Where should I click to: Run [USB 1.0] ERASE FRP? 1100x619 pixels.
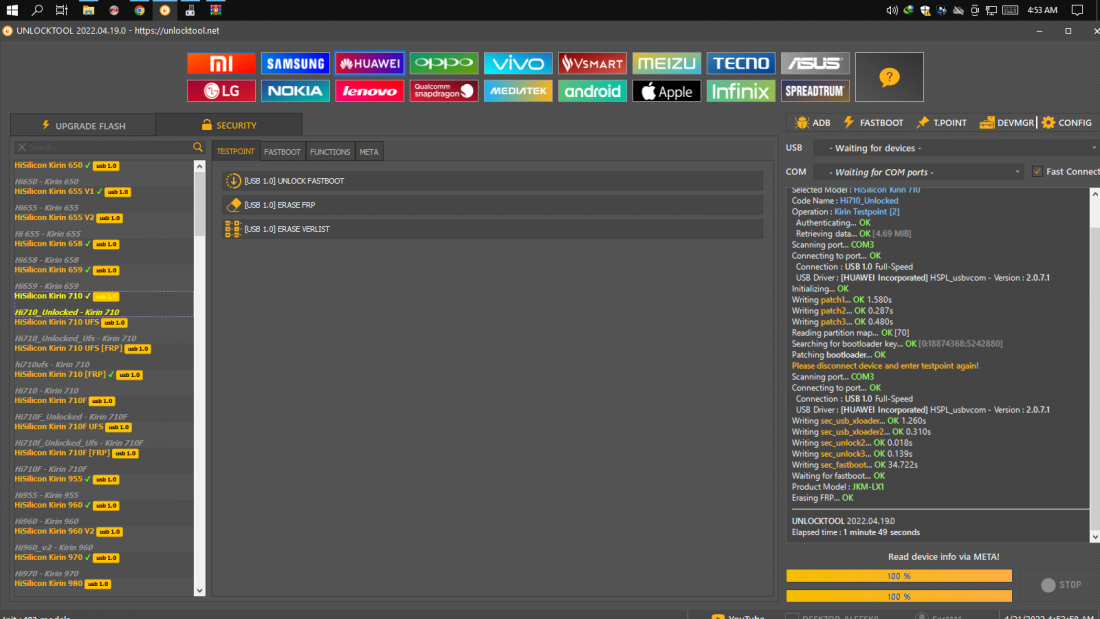pyautogui.click(x=492, y=205)
